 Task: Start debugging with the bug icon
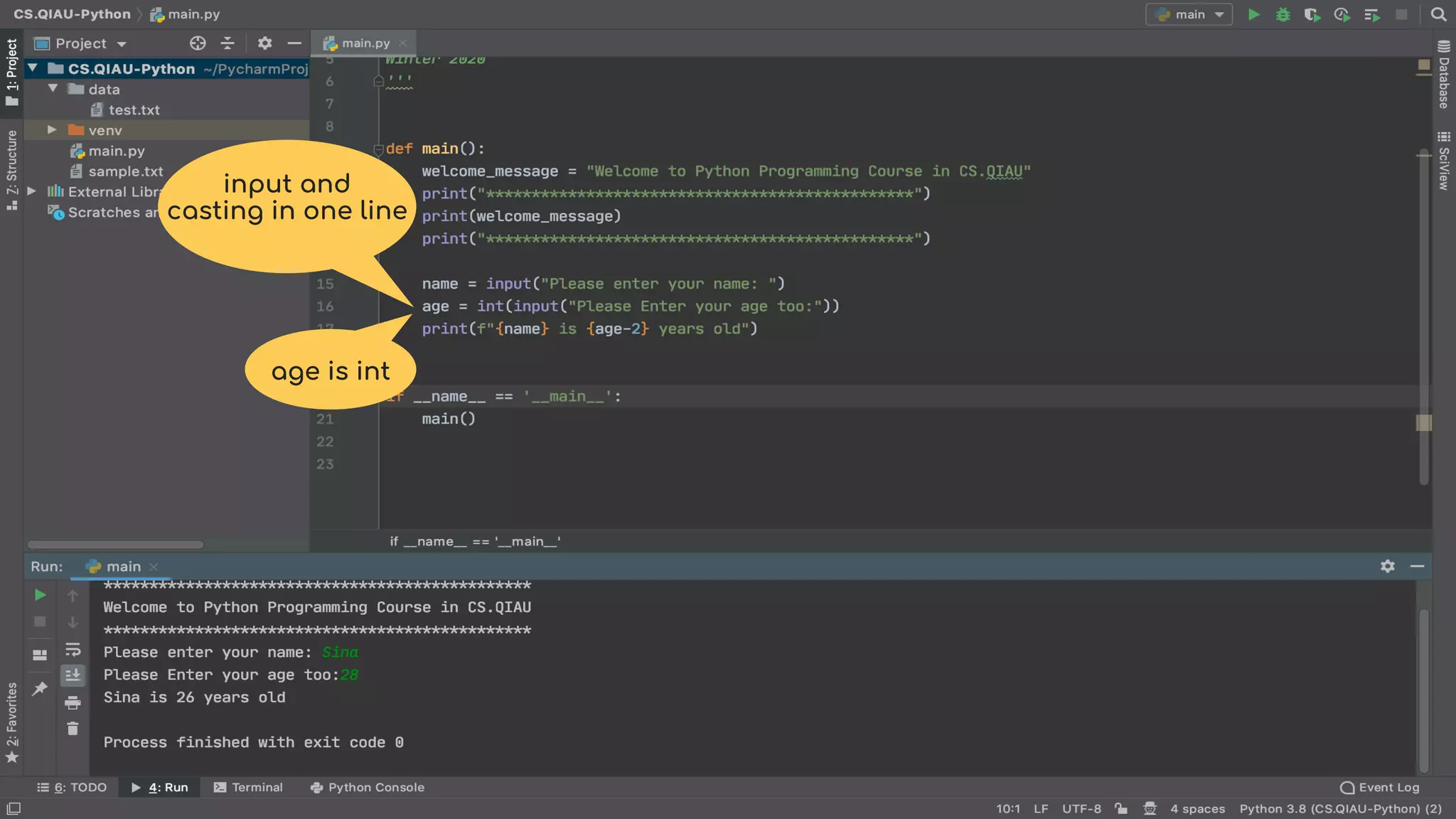click(1283, 14)
